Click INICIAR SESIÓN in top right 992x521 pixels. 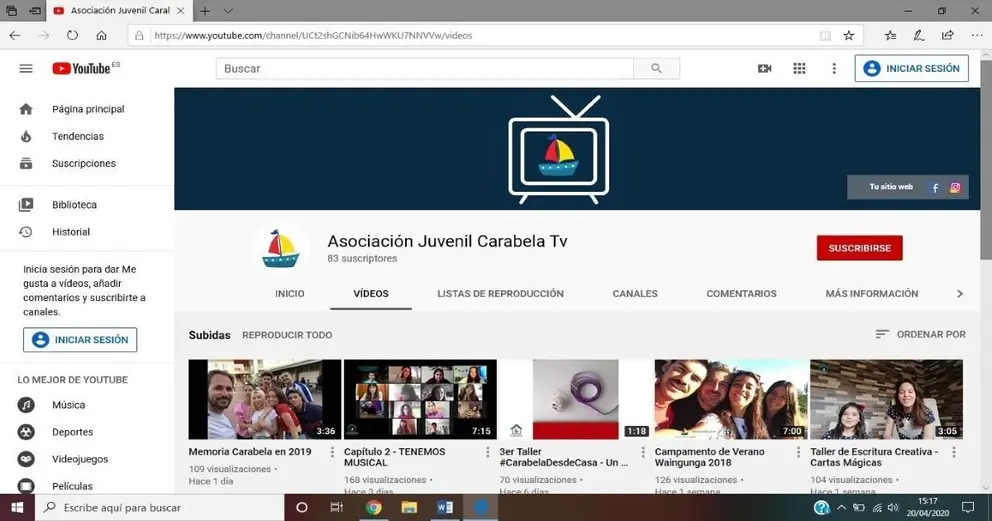(x=911, y=68)
